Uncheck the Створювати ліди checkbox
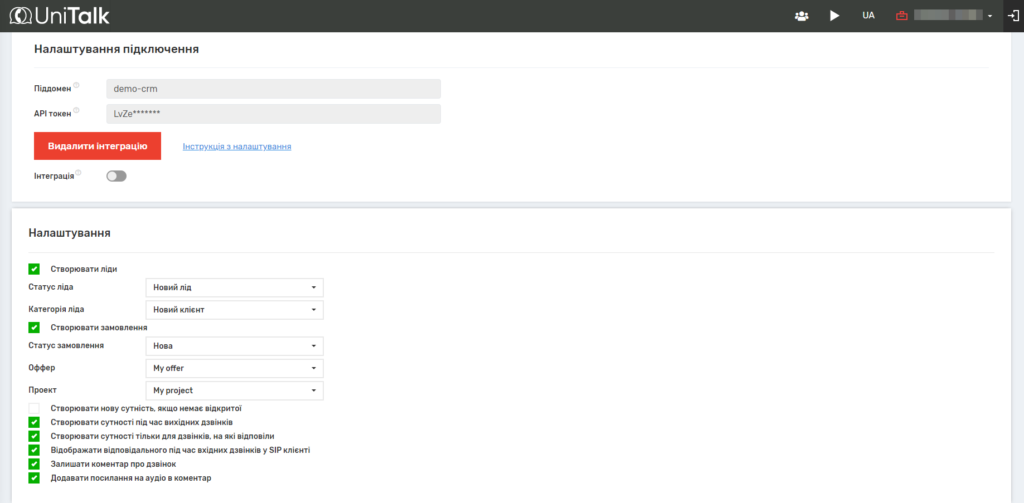1024x503 pixels. [34, 269]
